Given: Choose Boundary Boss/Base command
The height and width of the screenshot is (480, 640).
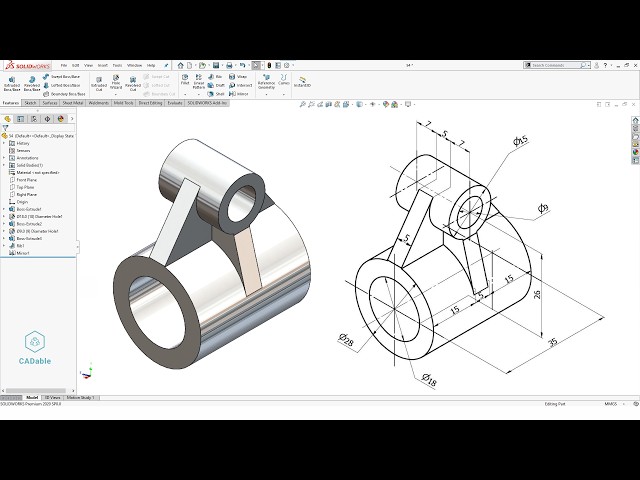Looking at the screenshot, I should 64,94.
